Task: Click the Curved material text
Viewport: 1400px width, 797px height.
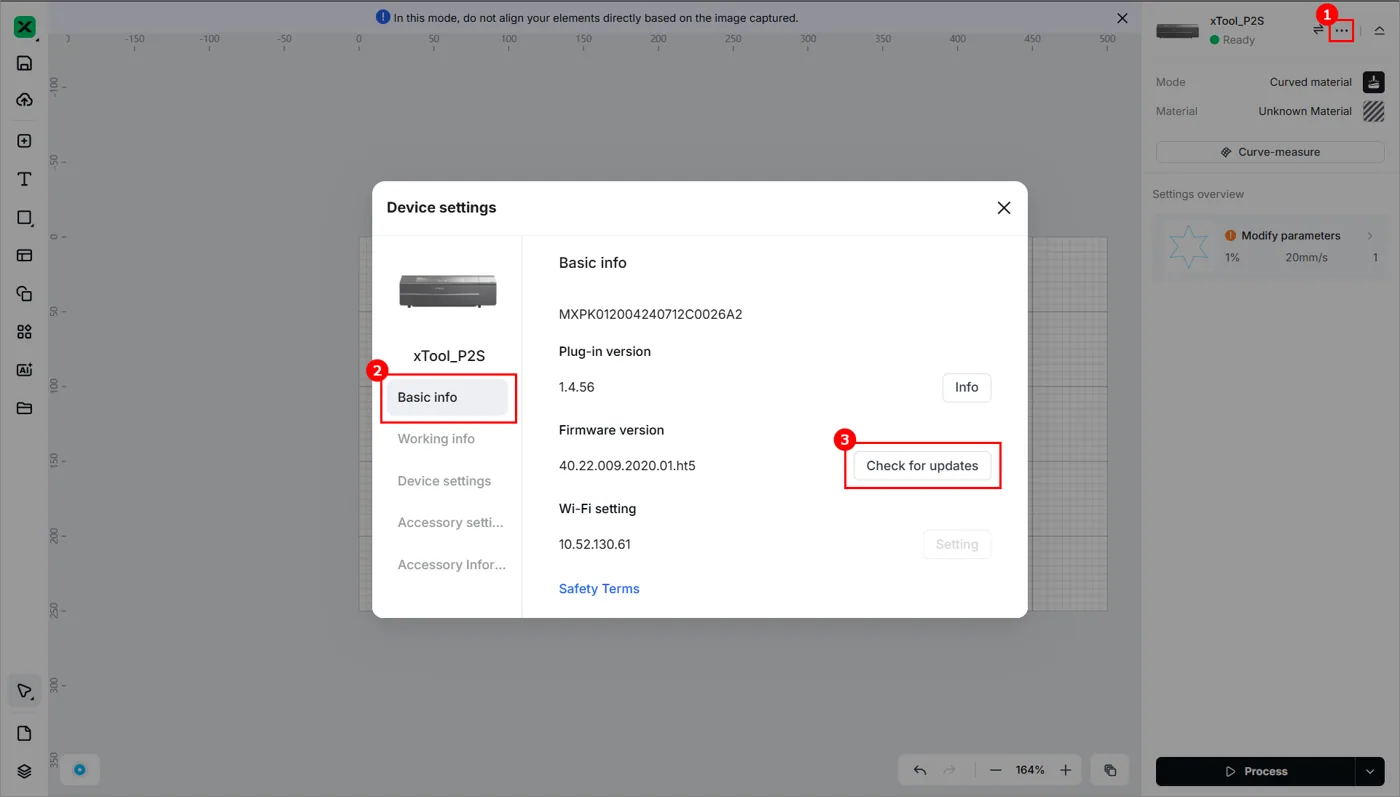Action: pyautogui.click(x=1311, y=82)
